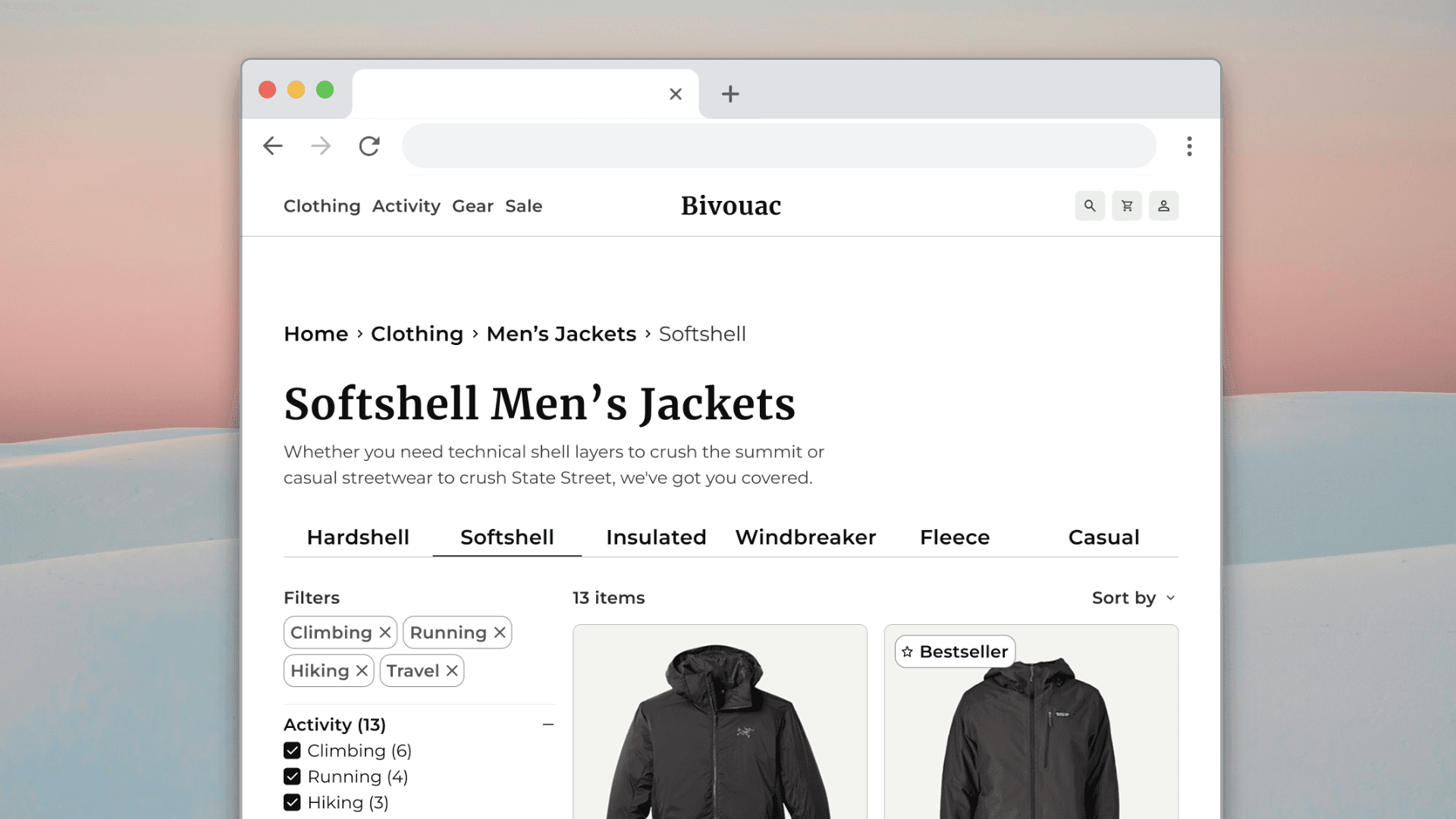Click the Bestseller star badge
Viewport: 1456px width, 819px height.
[x=907, y=651]
